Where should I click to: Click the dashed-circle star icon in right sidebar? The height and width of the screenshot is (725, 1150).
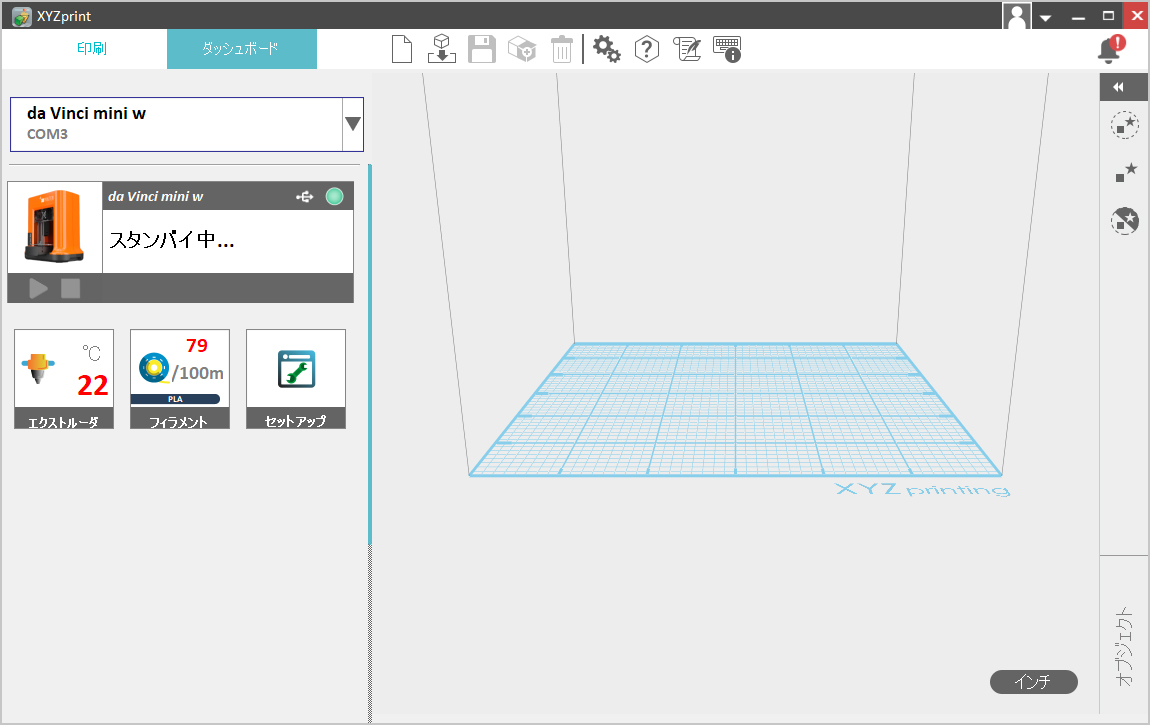coord(1125,125)
